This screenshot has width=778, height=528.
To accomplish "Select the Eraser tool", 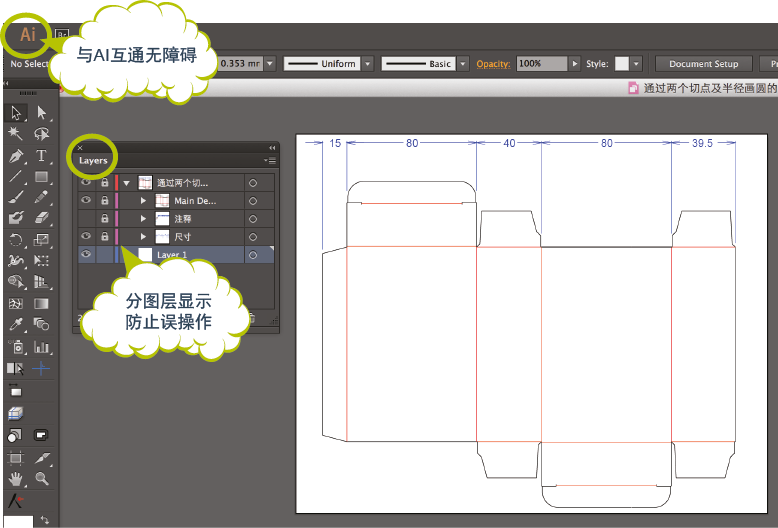I will click(x=41, y=217).
